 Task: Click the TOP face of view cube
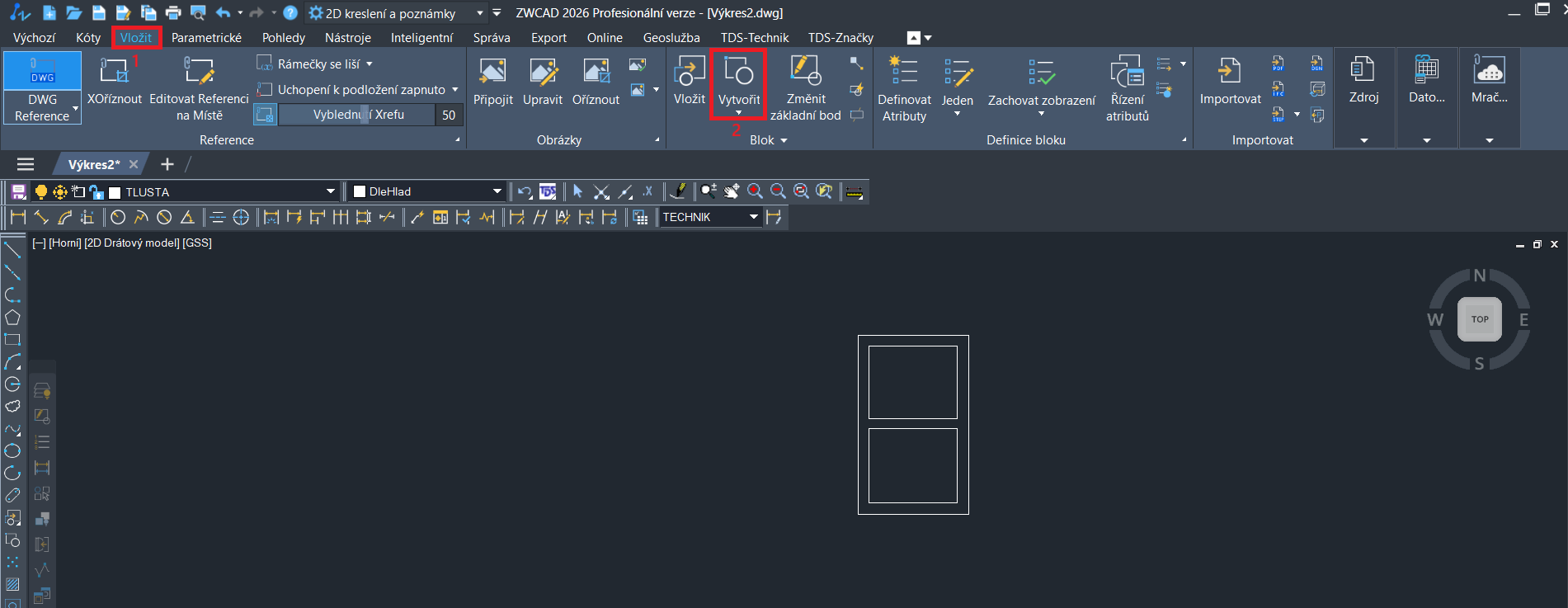[1479, 319]
